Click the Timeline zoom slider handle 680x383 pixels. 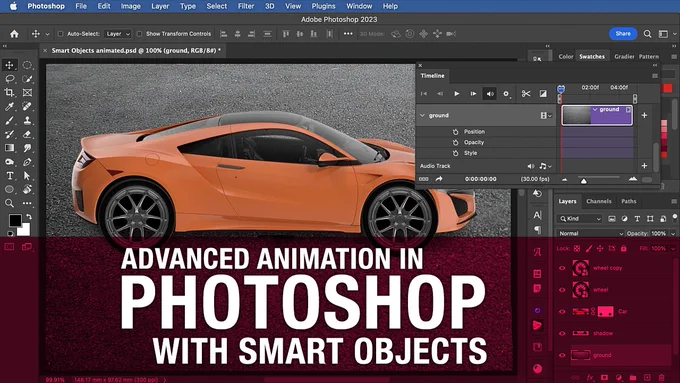pos(584,180)
